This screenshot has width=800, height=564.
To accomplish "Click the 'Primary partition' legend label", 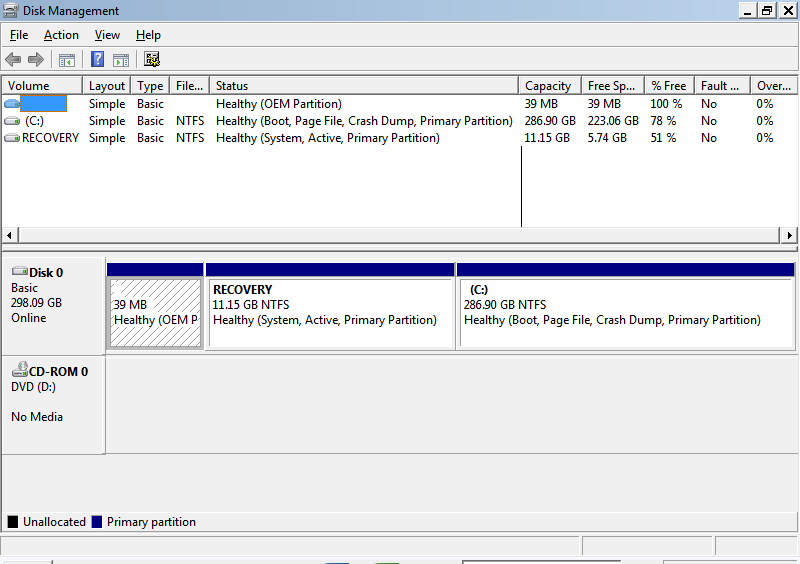I will (x=151, y=522).
